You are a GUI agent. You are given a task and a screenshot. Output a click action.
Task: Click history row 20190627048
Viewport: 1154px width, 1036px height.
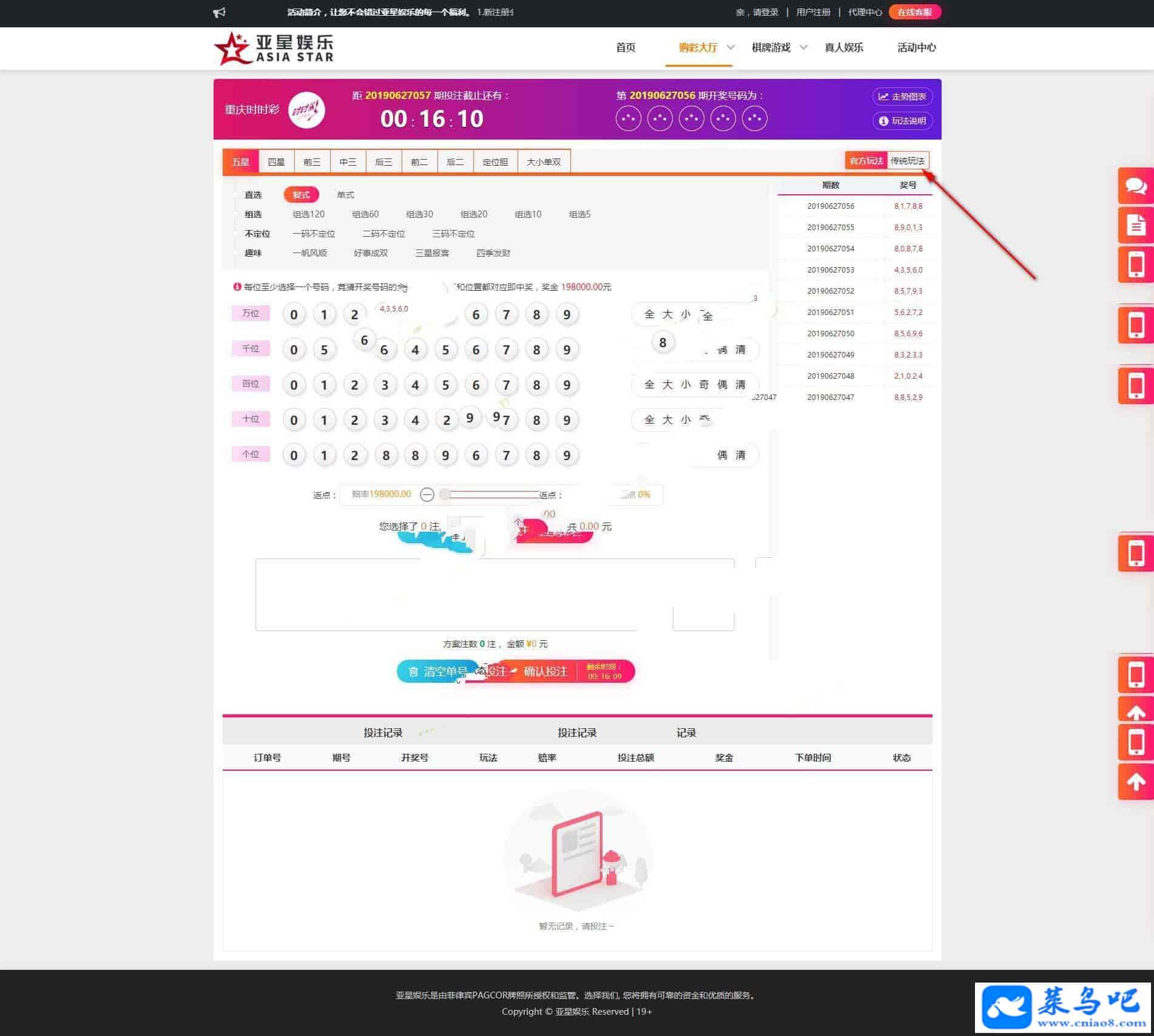pos(855,376)
